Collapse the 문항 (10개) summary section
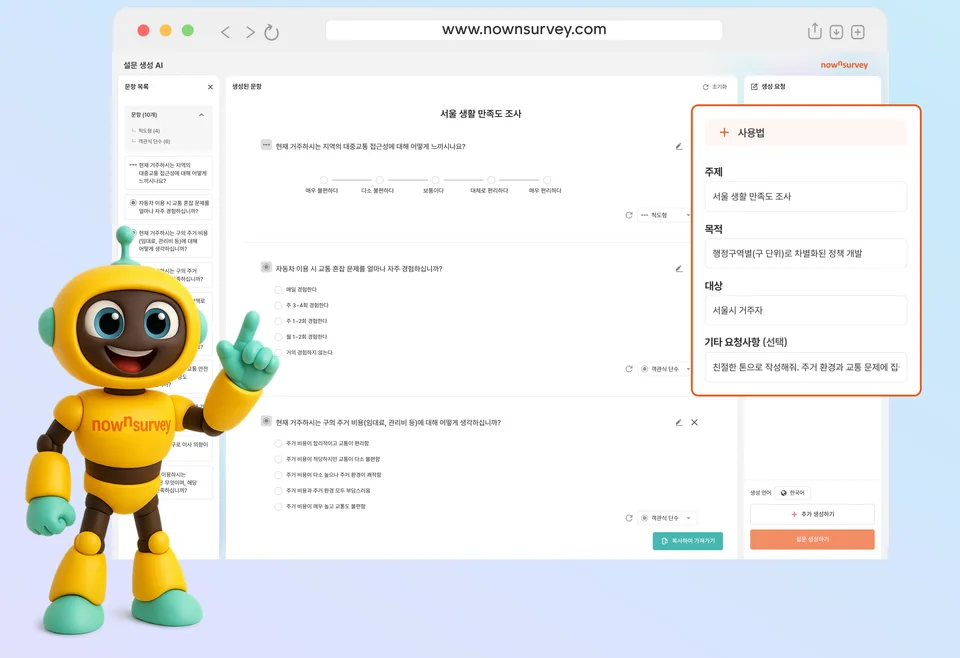 pyautogui.click(x=201, y=114)
